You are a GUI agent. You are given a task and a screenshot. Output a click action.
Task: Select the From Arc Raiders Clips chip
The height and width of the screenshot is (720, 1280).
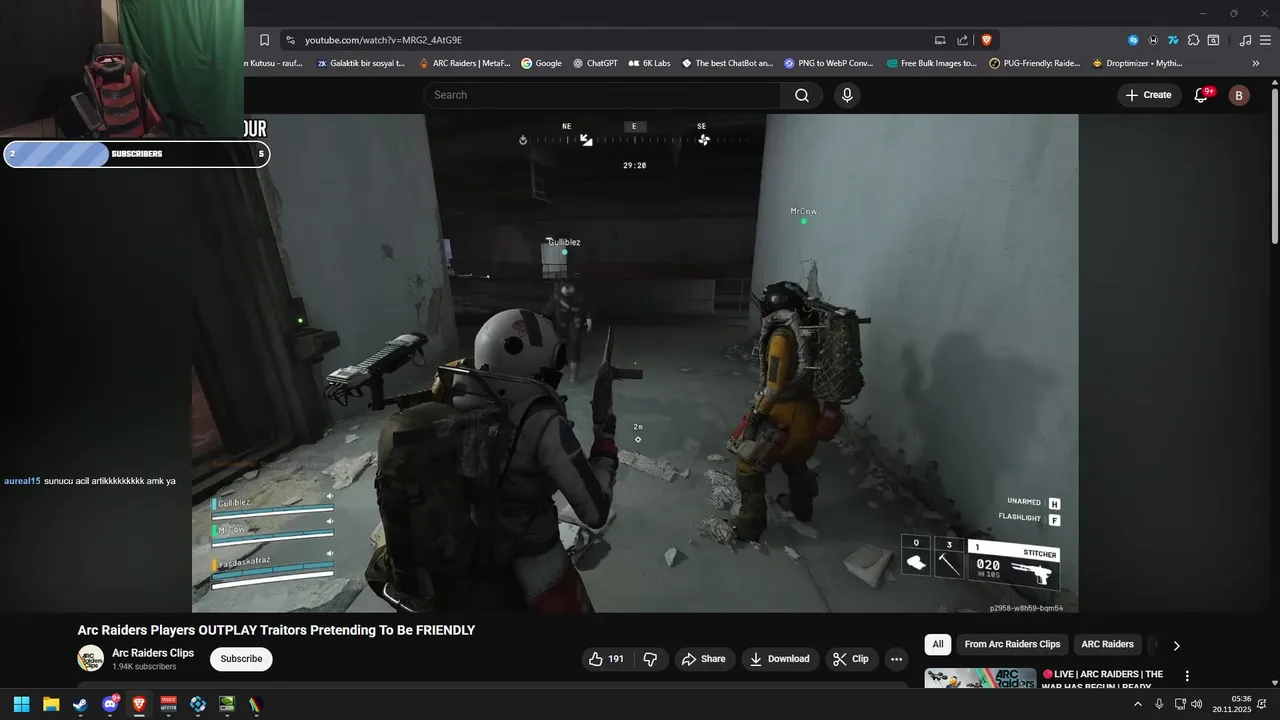point(1012,645)
